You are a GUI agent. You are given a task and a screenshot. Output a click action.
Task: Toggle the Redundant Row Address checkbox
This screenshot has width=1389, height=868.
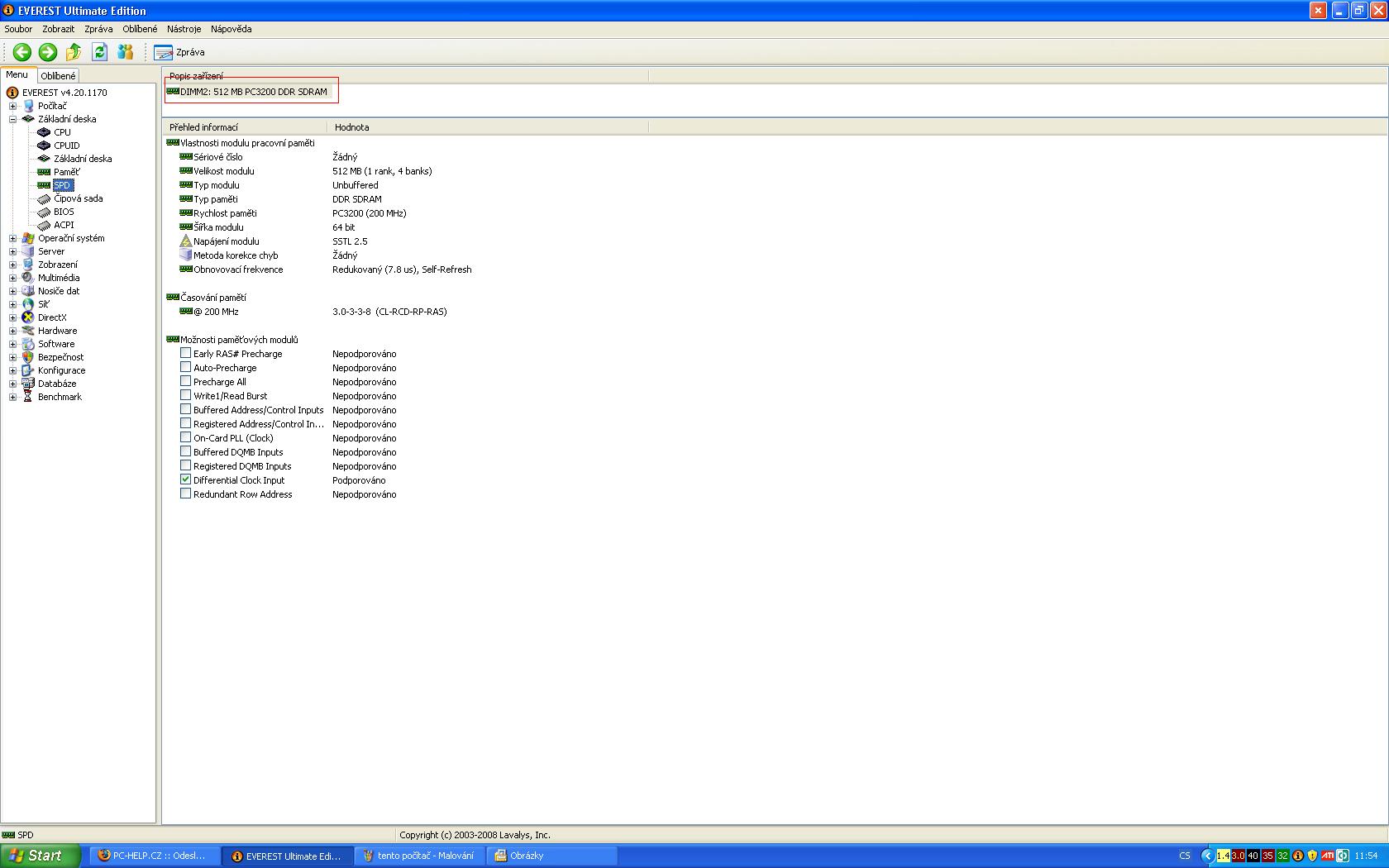pyautogui.click(x=186, y=494)
